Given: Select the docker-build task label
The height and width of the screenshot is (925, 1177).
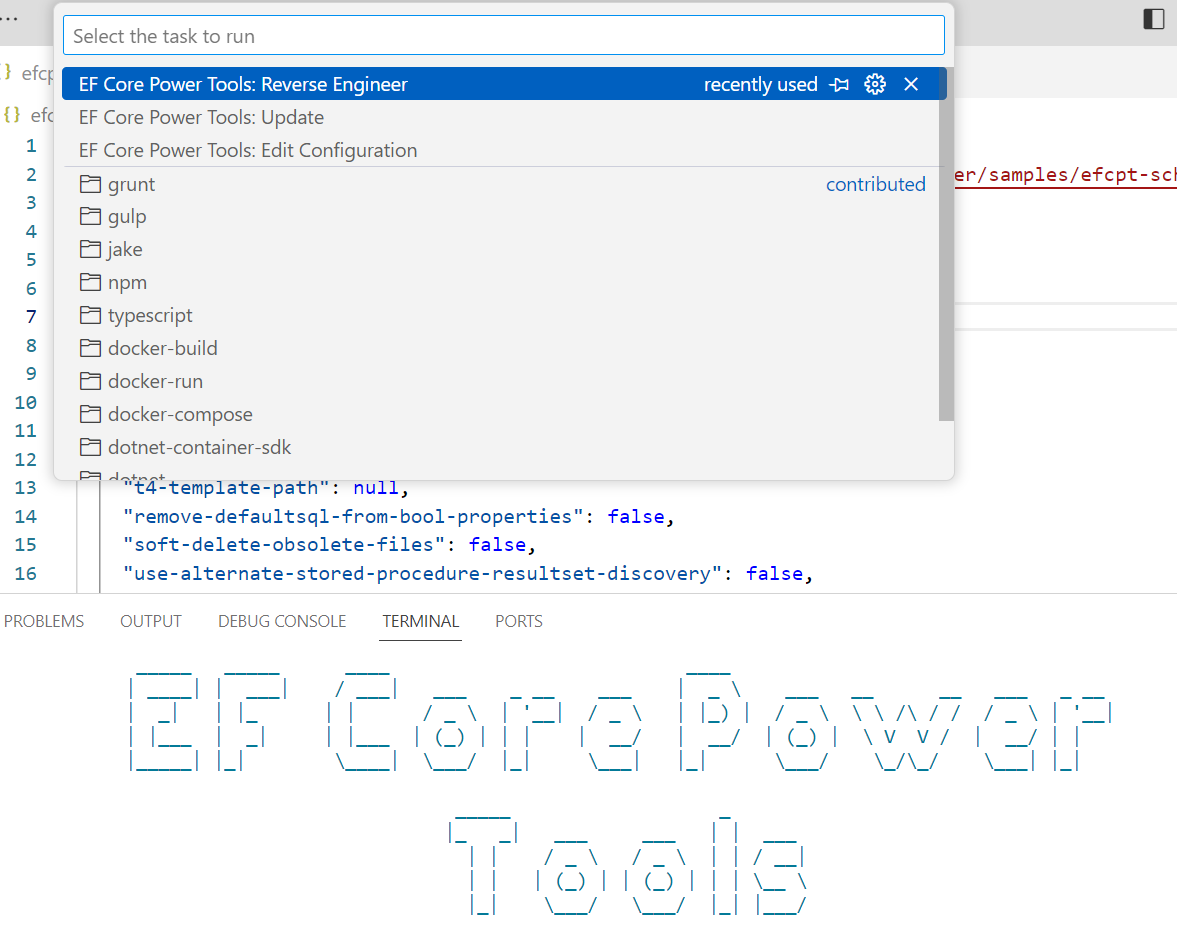Looking at the screenshot, I should click(x=163, y=348).
